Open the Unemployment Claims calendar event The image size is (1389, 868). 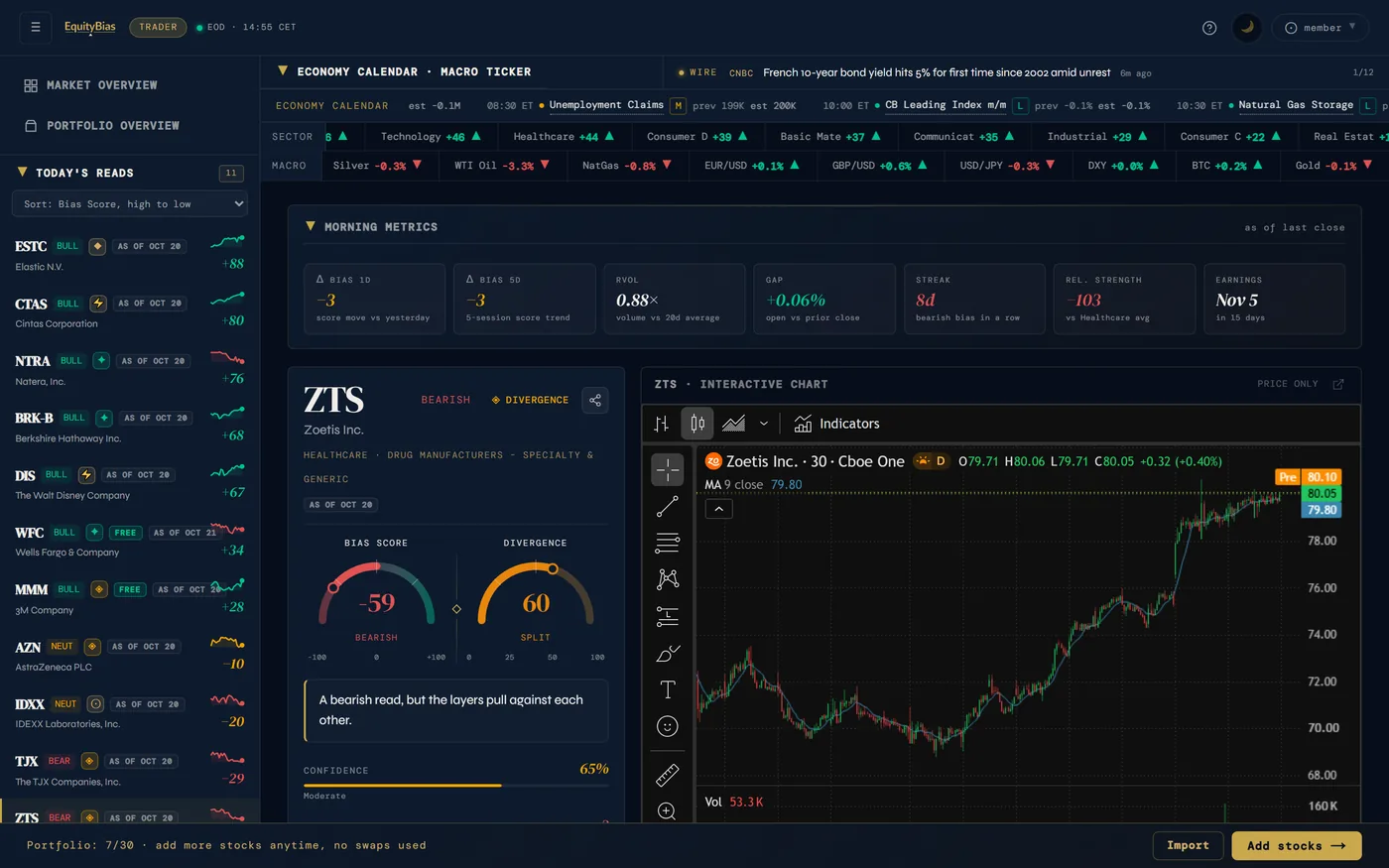606,105
